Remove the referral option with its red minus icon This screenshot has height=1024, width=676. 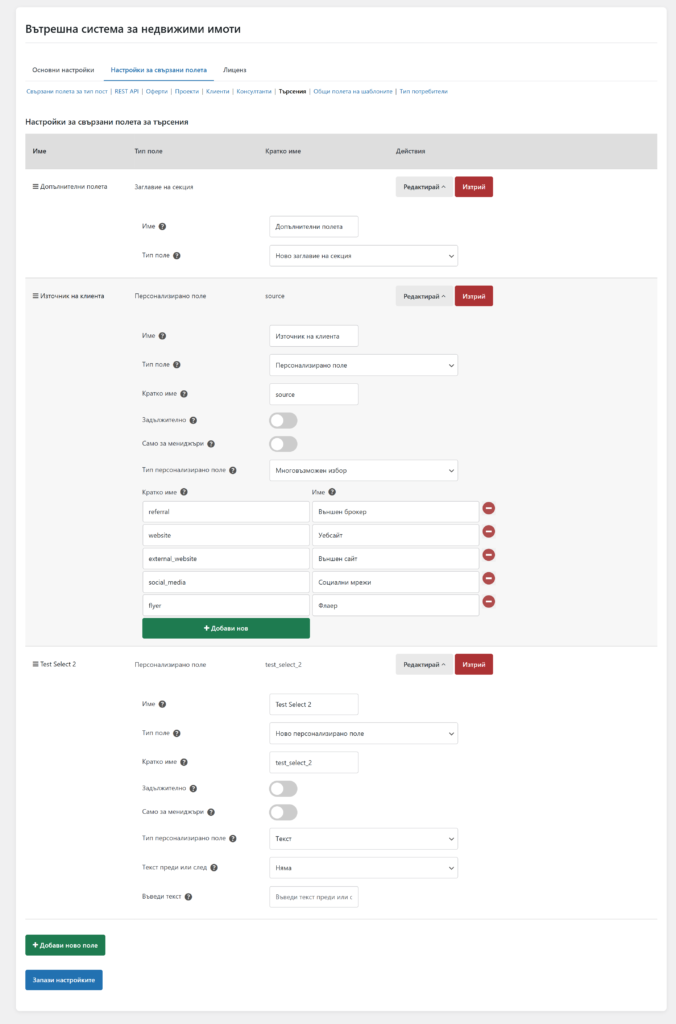pos(489,508)
